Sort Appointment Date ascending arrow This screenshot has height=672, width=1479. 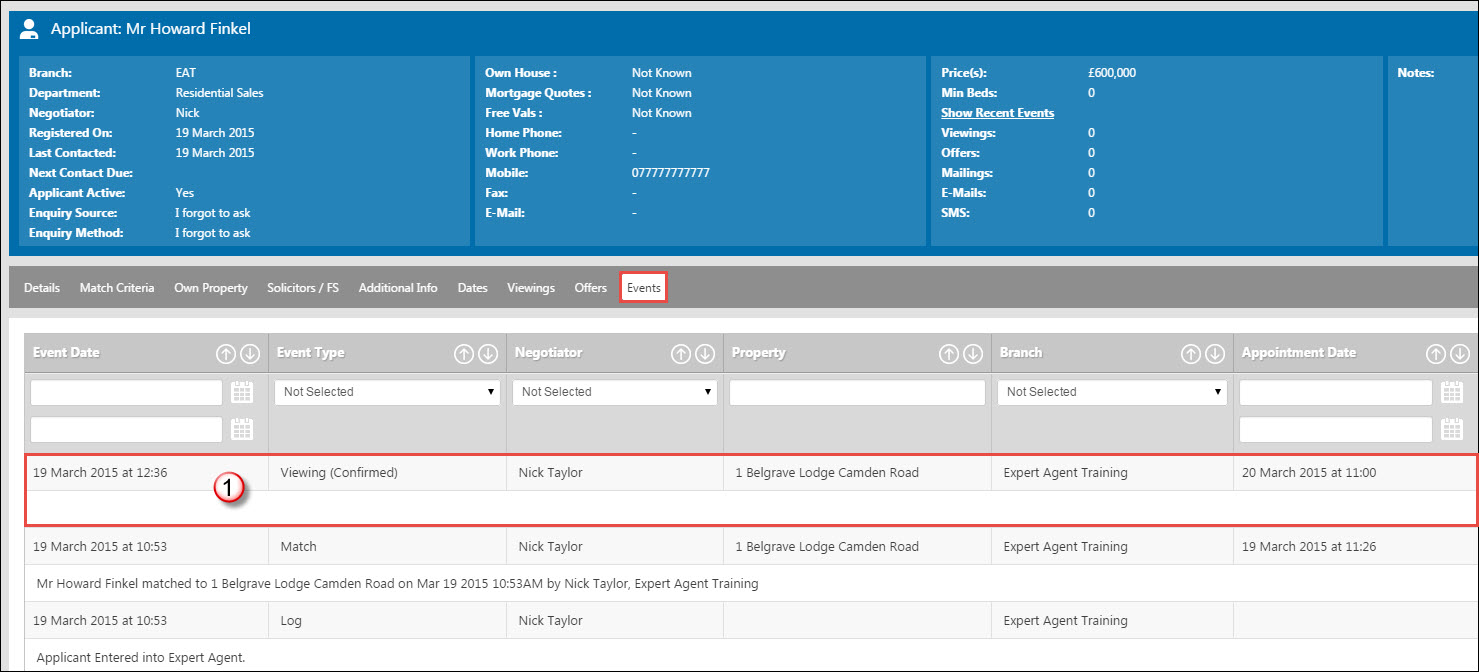click(1436, 353)
